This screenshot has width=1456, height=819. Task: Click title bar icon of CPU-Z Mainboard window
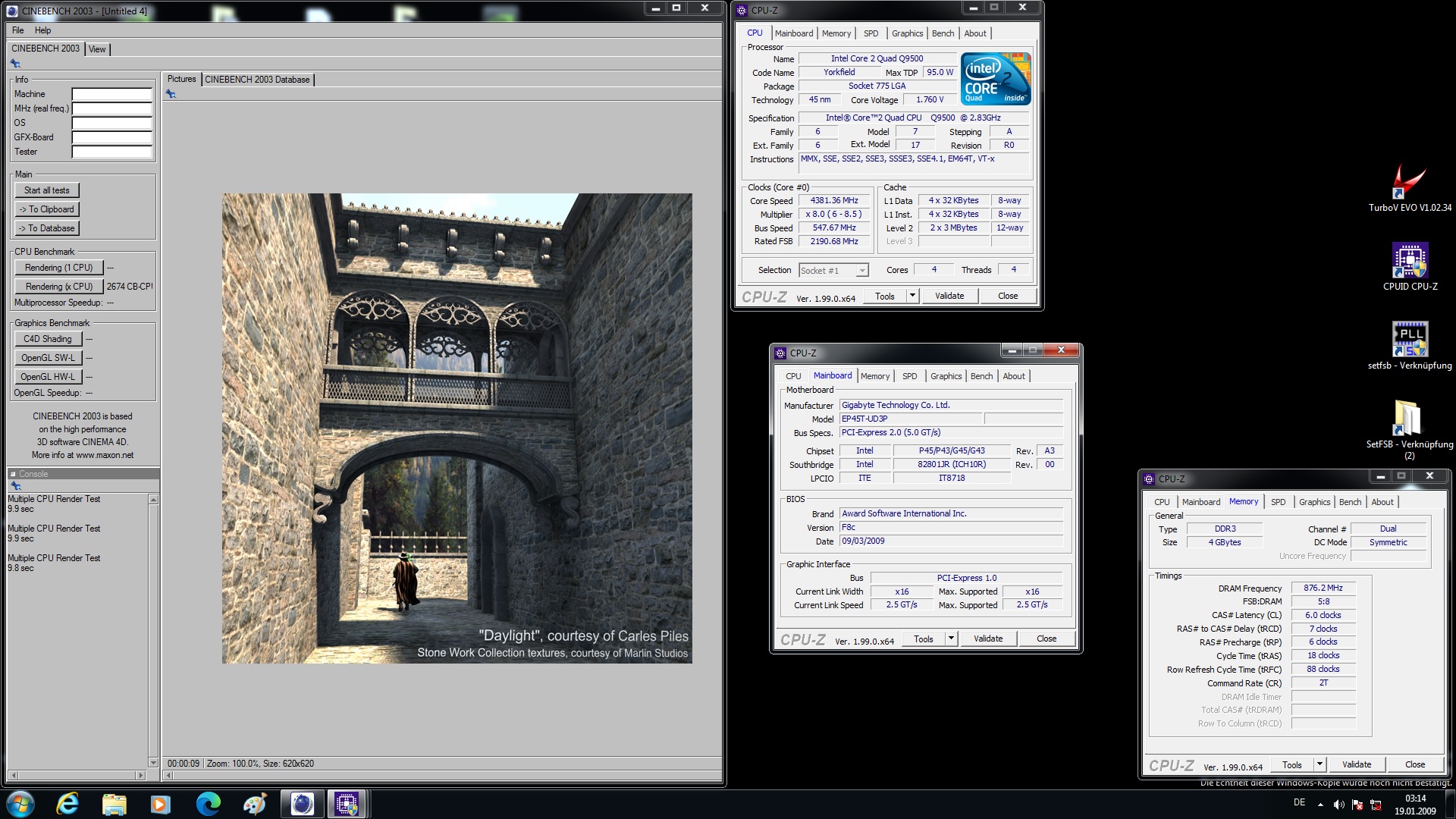point(780,353)
